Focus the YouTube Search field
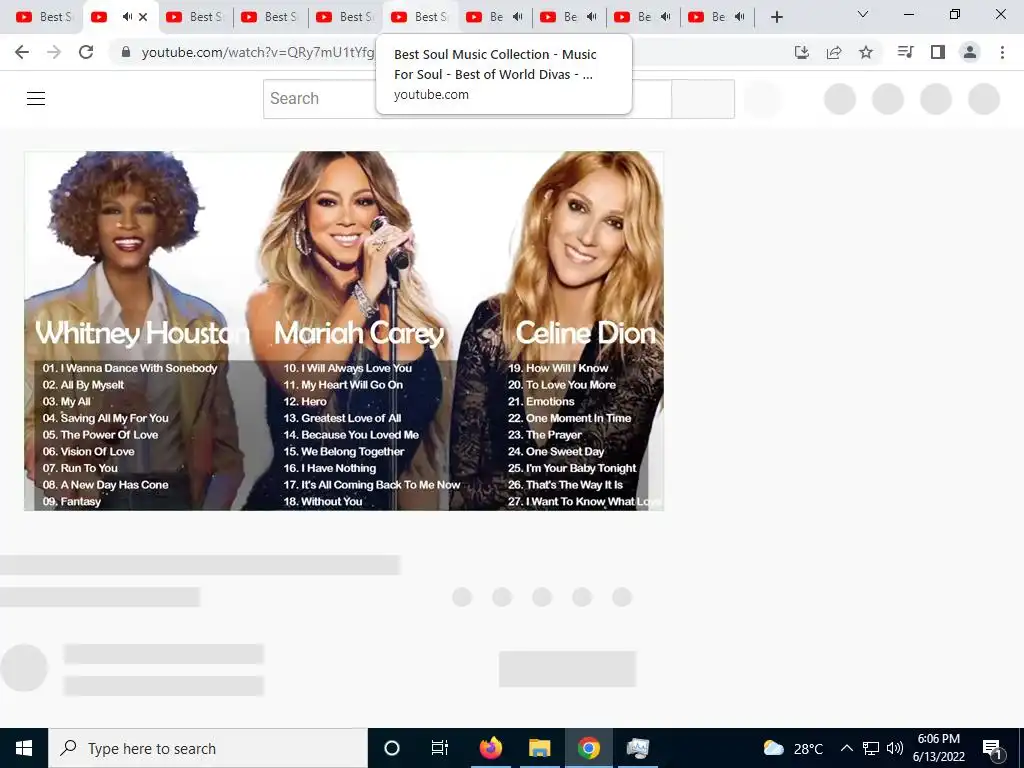The width and height of the screenshot is (1024, 768). click(467, 99)
